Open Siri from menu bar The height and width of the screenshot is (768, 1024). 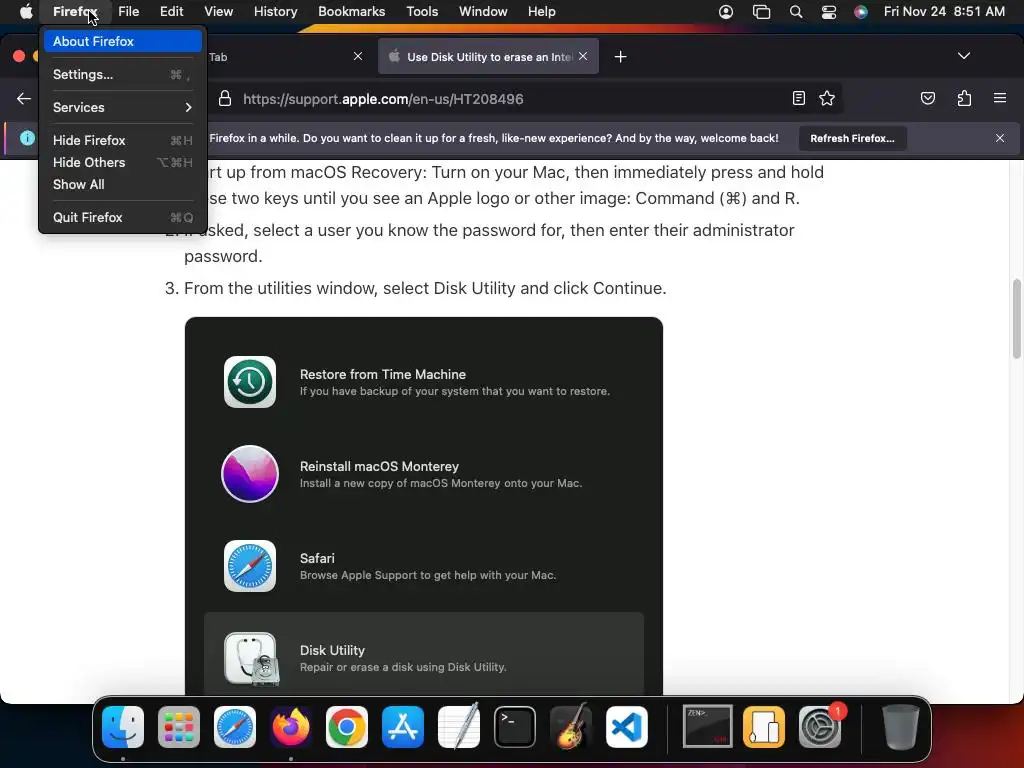click(x=861, y=11)
